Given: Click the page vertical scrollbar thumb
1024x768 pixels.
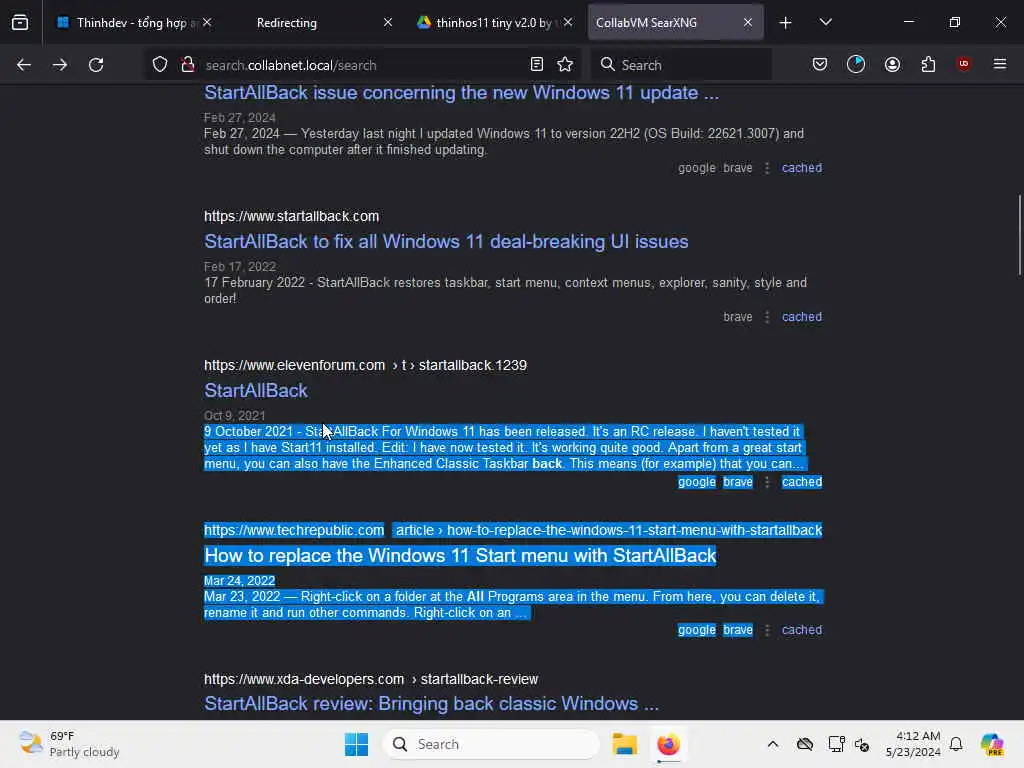Looking at the screenshot, I should click(x=1019, y=235).
